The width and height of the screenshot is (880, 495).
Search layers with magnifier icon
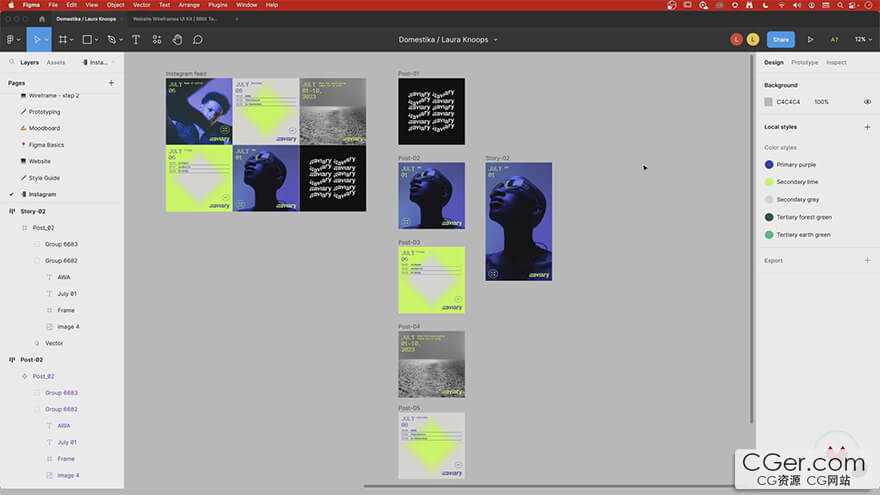pyautogui.click(x=11, y=62)
